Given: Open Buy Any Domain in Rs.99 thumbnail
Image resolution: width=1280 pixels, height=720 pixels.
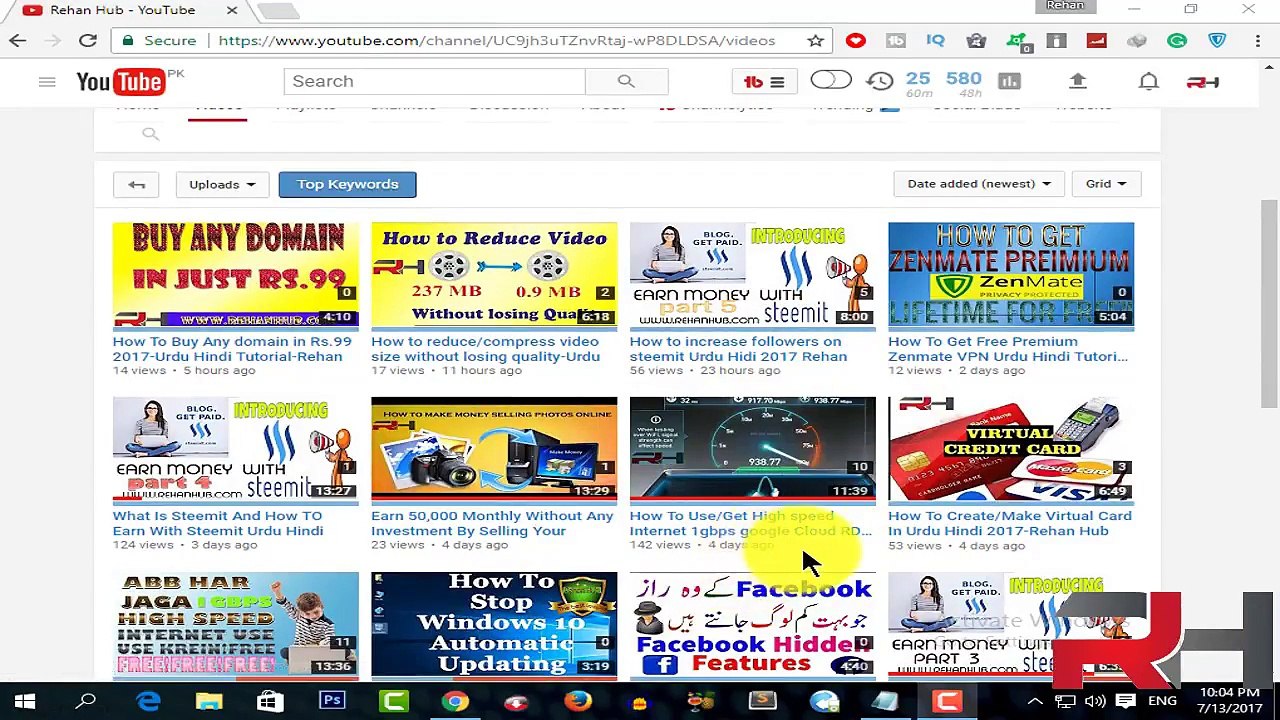Looking at the screenshot, I should click(x=235, y=275).
